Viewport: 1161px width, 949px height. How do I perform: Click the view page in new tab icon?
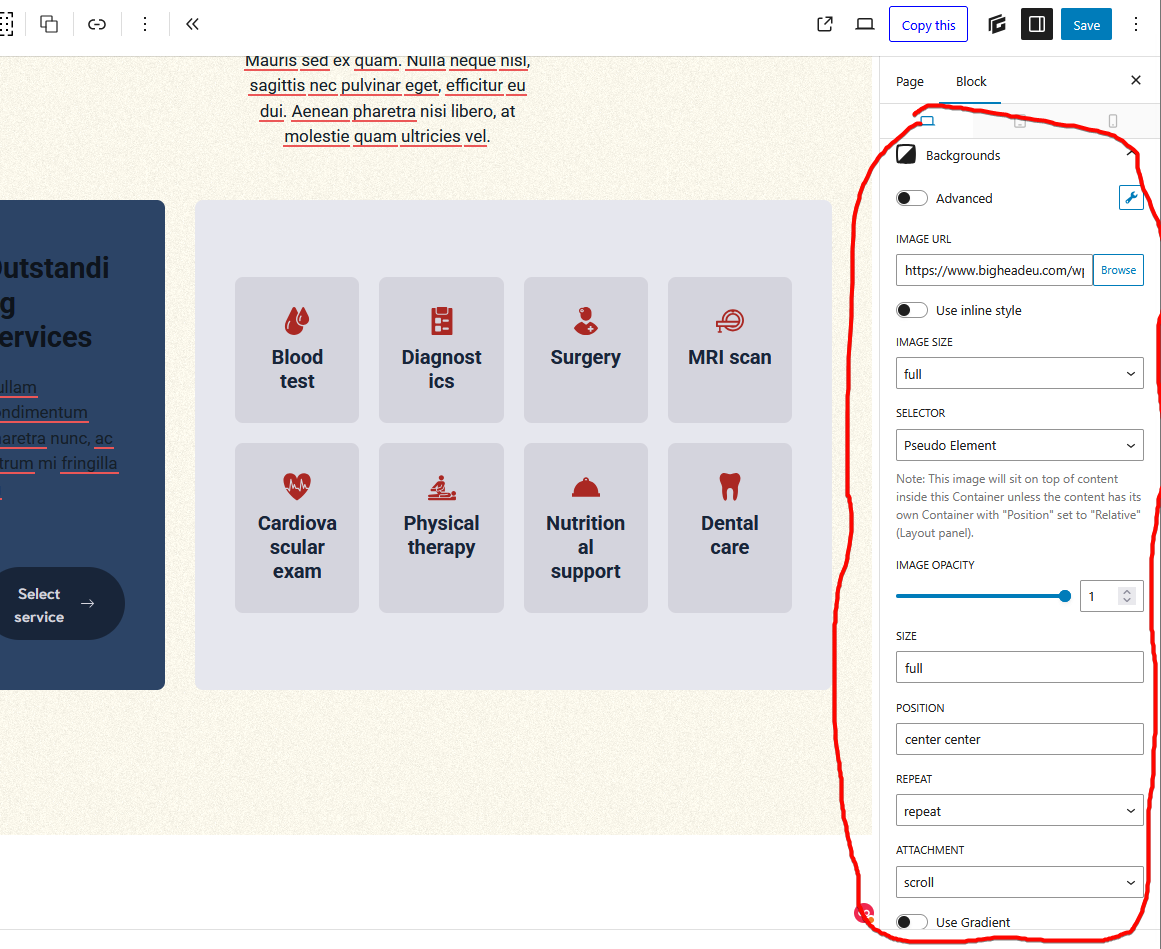pos(825,24)
